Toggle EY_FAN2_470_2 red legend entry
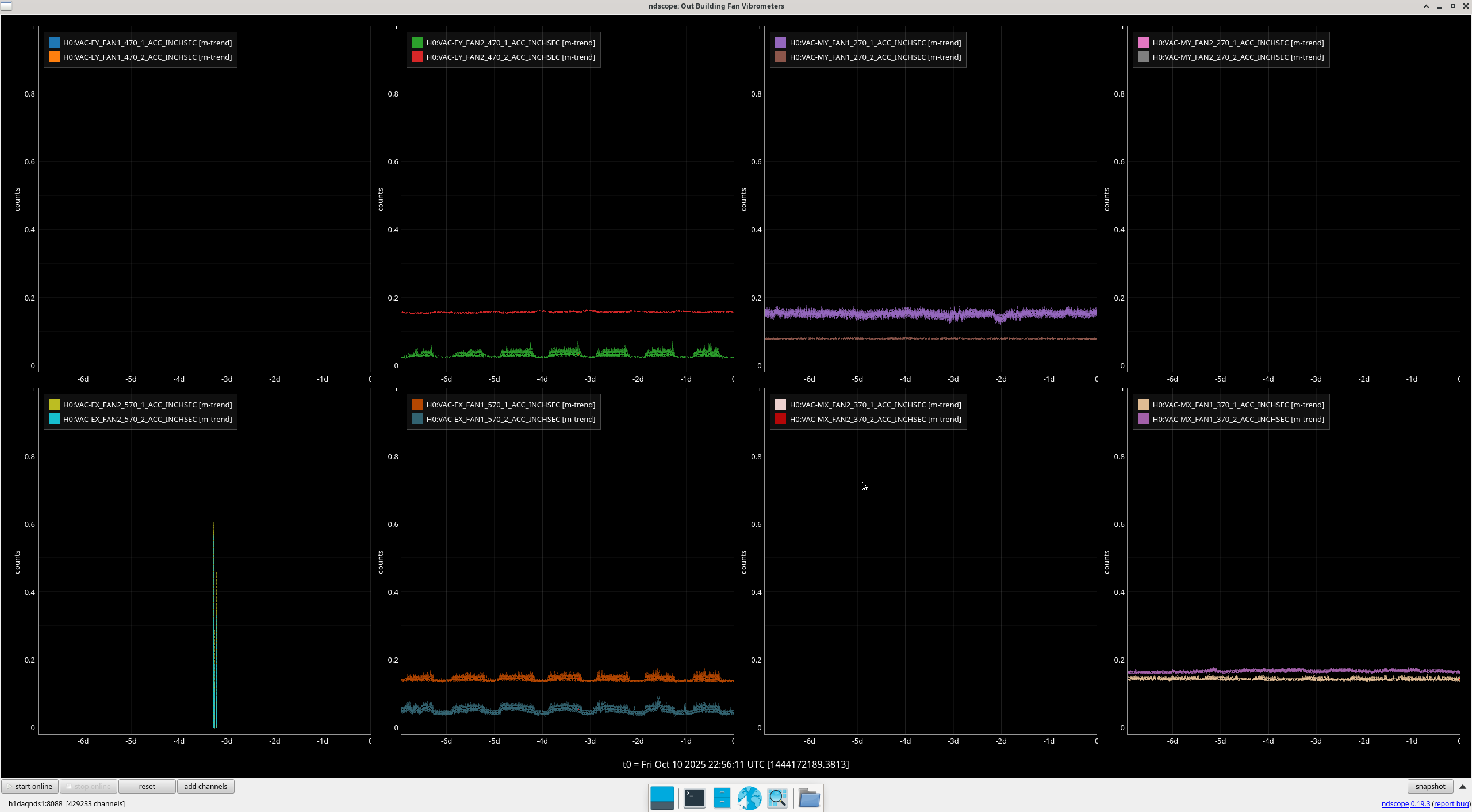 [x=510, y=57]
